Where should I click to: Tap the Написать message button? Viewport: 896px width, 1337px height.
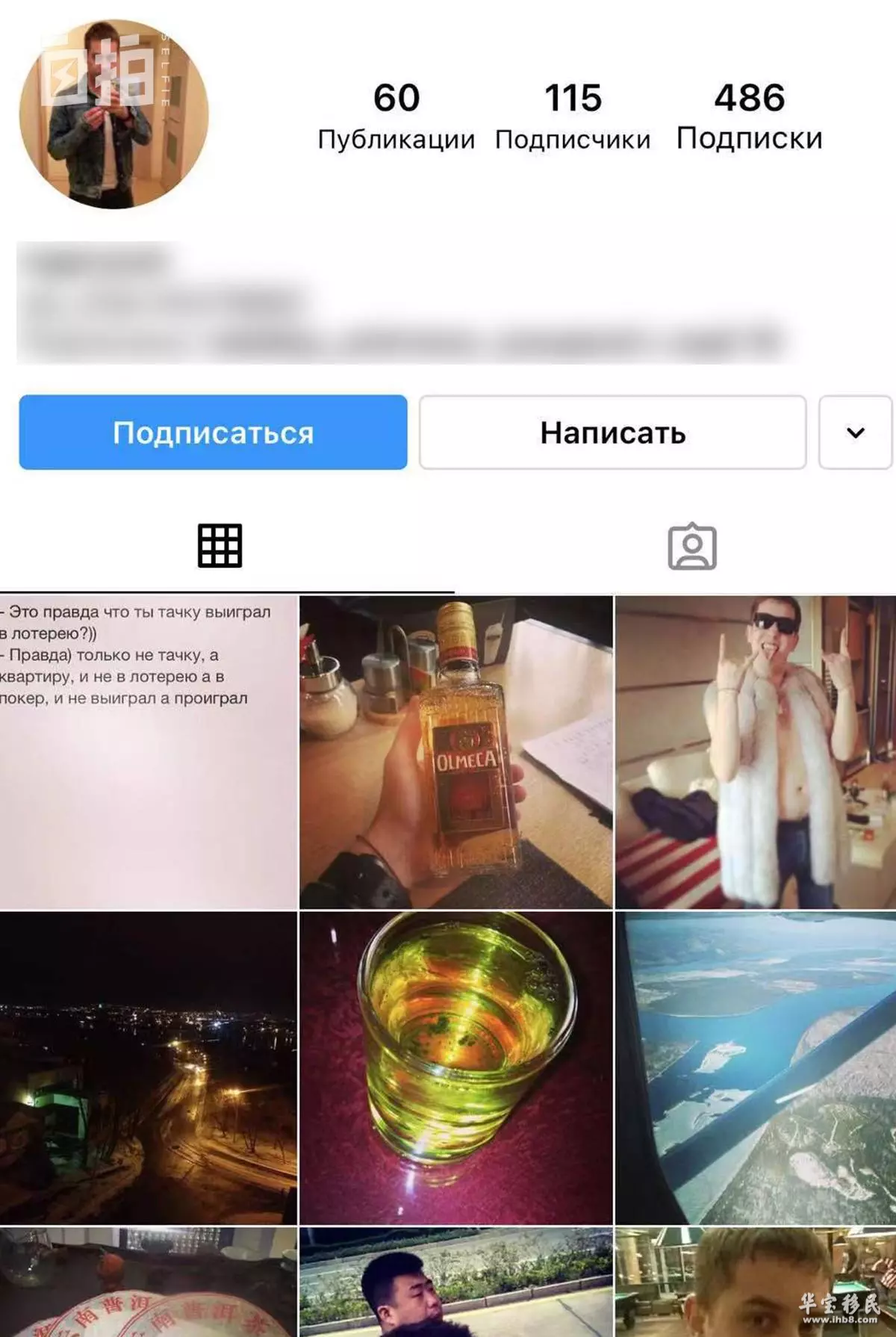pos(612,432)
